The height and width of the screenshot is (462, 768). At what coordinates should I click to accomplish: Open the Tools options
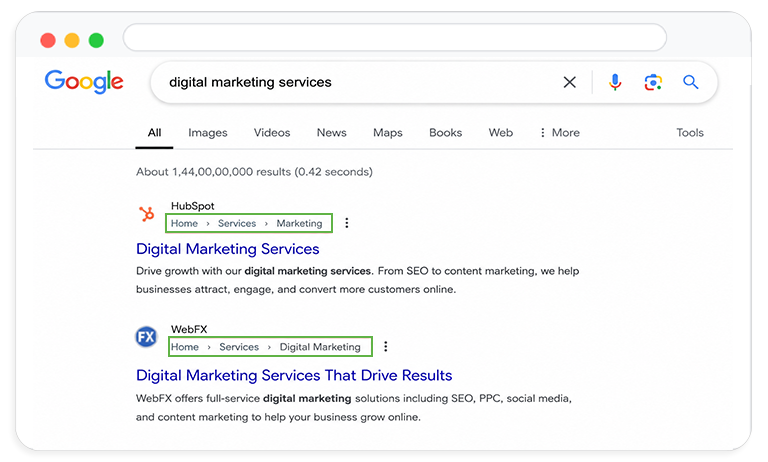pyautogui.click(x=690, y=133)
